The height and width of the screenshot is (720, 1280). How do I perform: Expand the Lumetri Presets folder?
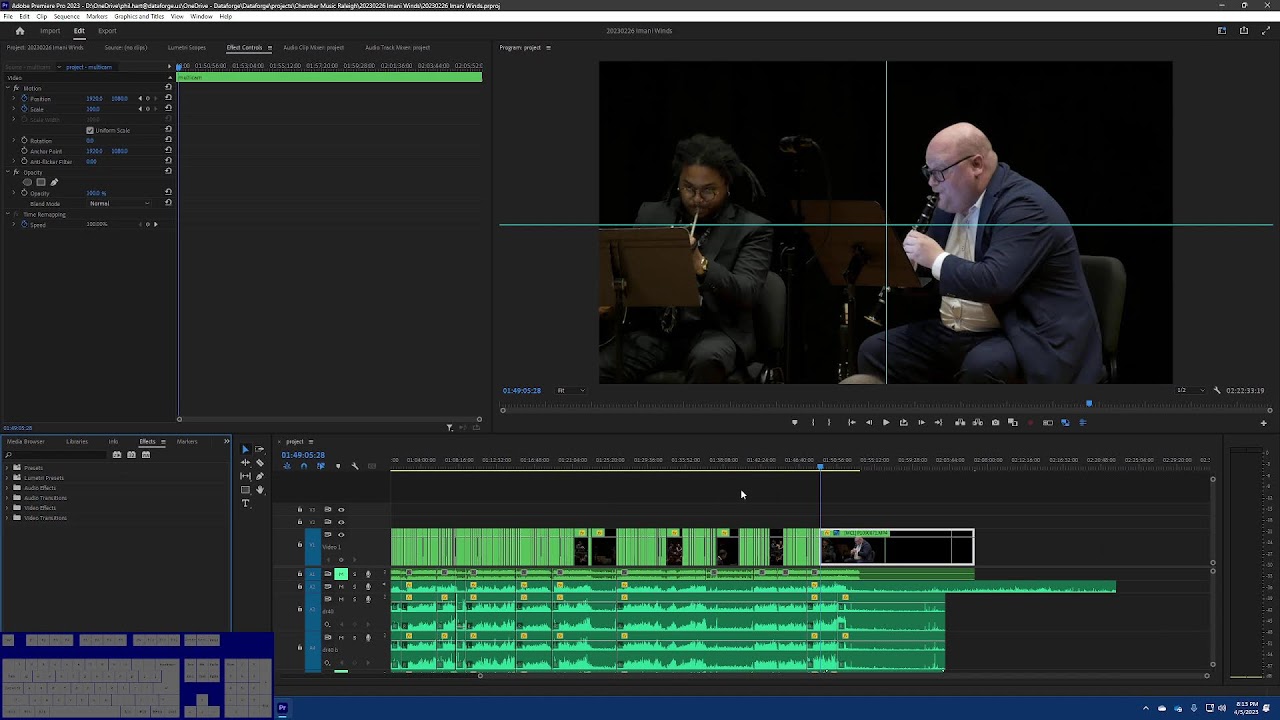click(x=7, y=478)
